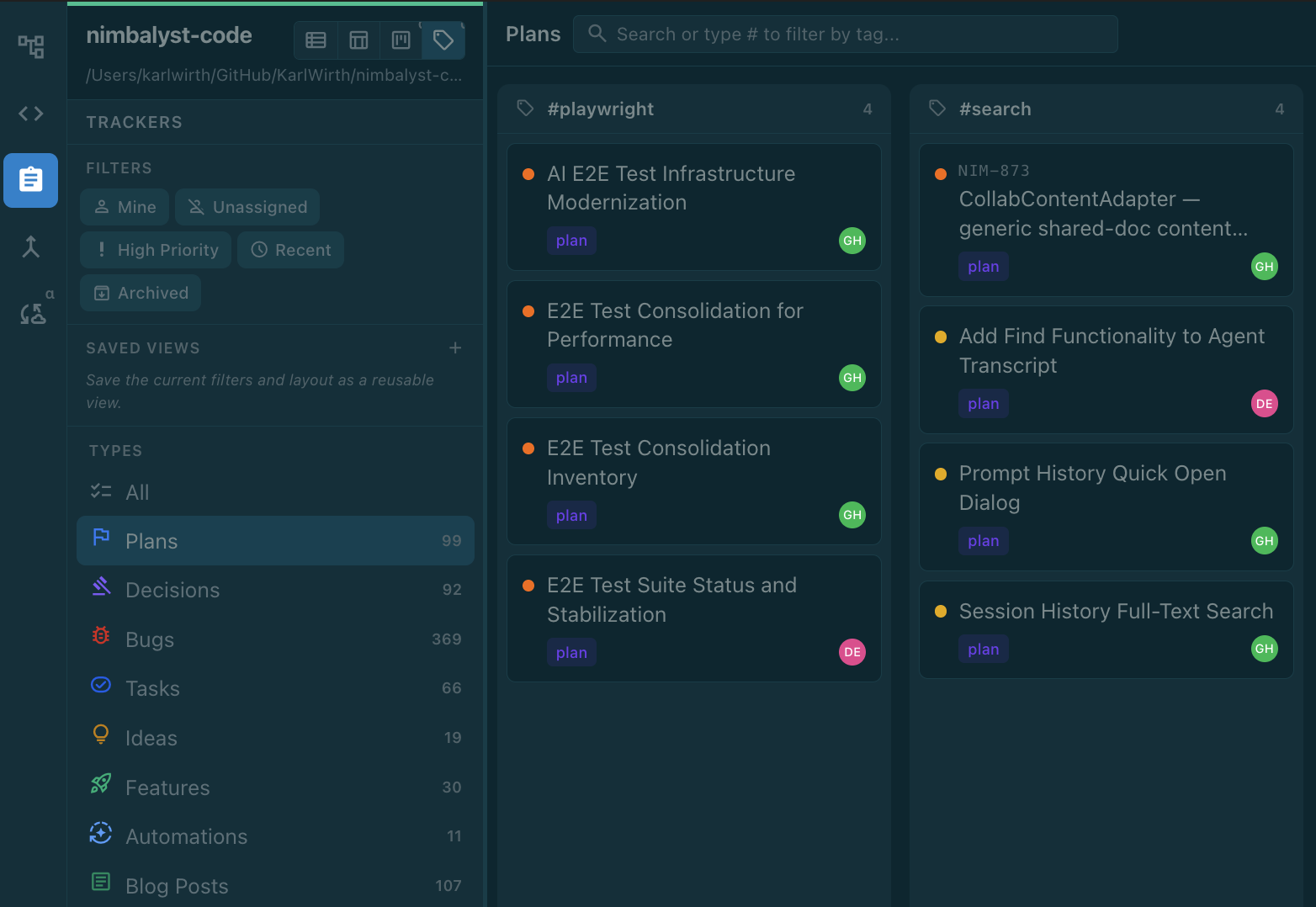Click GH avatar on Session History card
The width and height of the screenshot is (1316, 907).
(1265, 649)
